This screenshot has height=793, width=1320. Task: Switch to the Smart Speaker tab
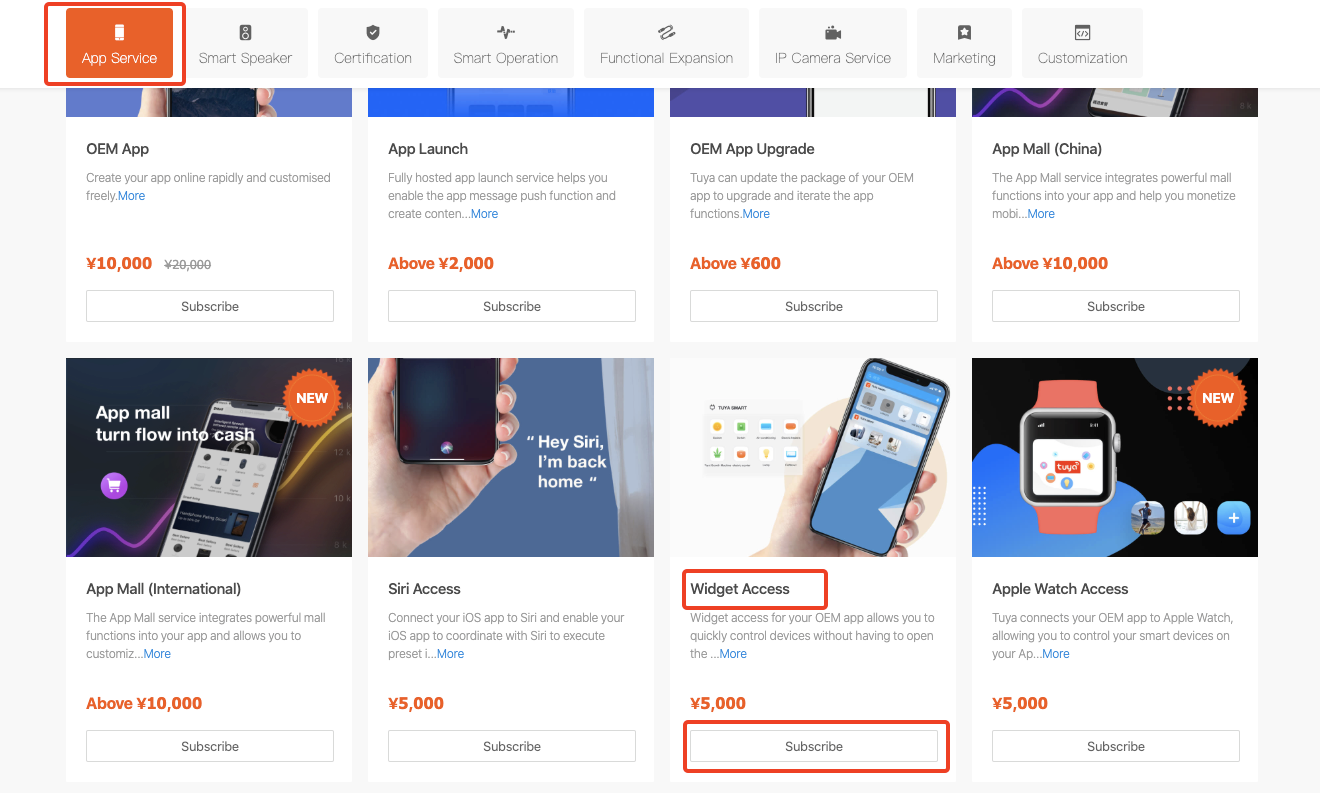point(245,44)
